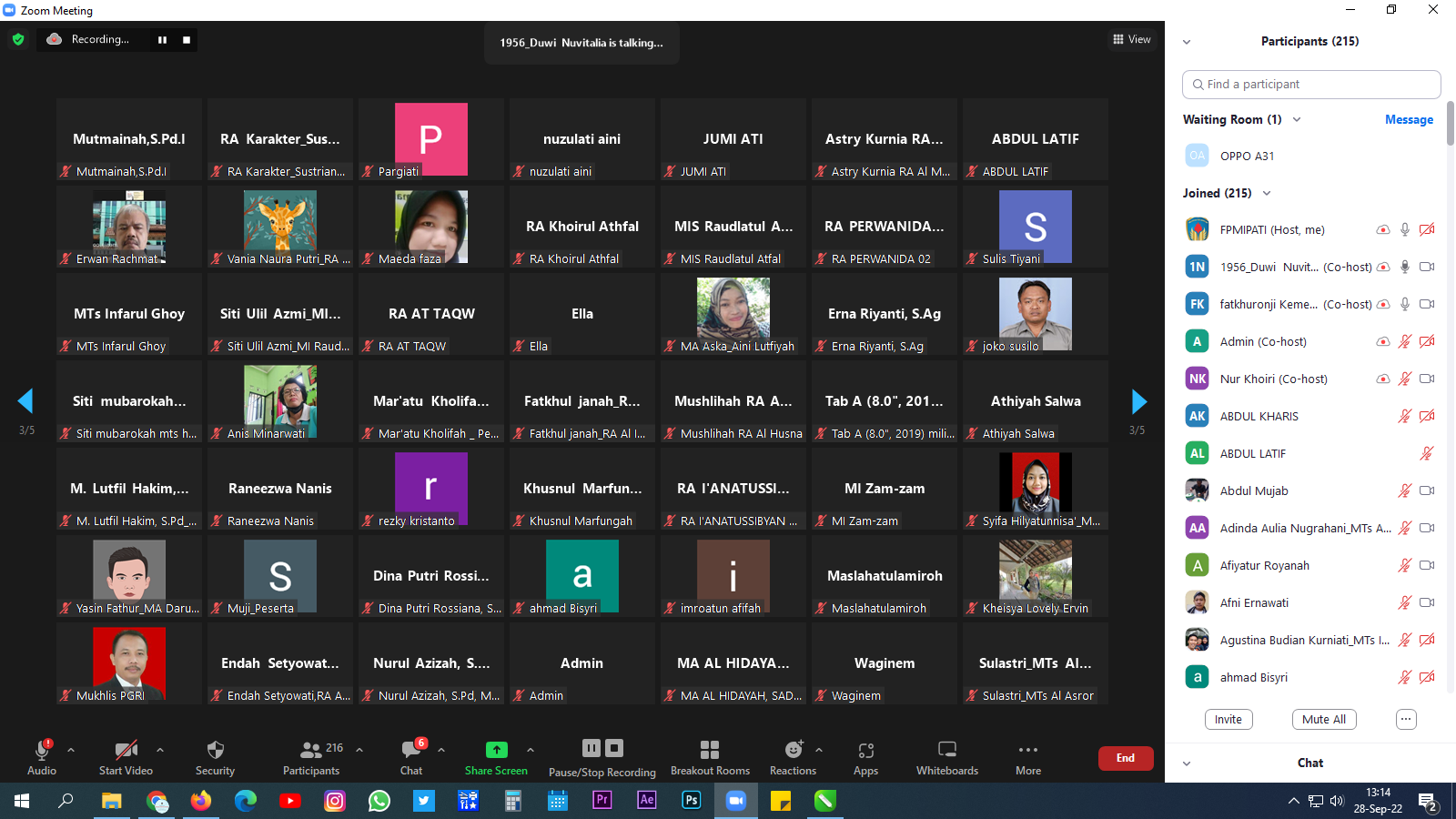This screenshot has width=1456, height=819.
Task: Open the View layout menu
Action: 1131,39
